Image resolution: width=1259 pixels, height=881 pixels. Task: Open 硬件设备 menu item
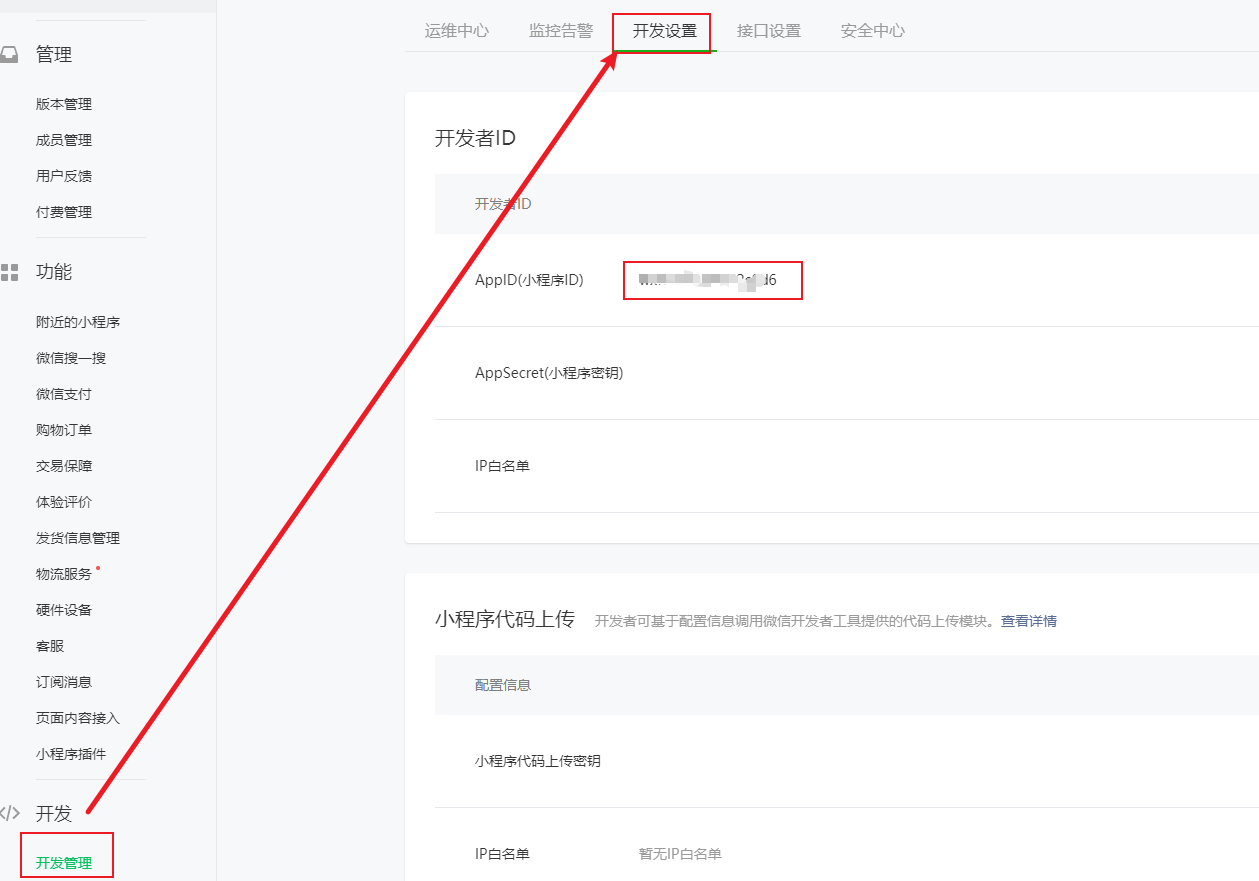click(64, 610)
